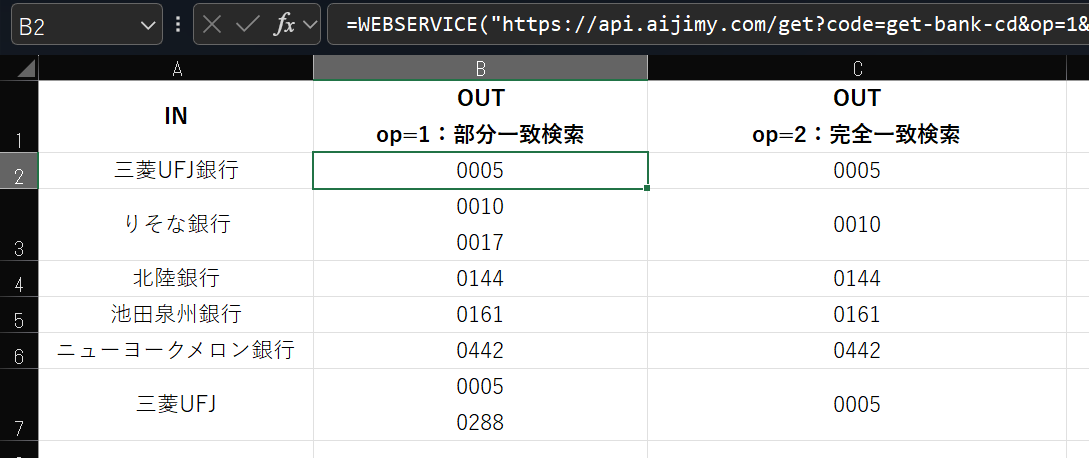Select the row 3 header
Viewport: 1089px width, 458px height.
click(19, 225)
